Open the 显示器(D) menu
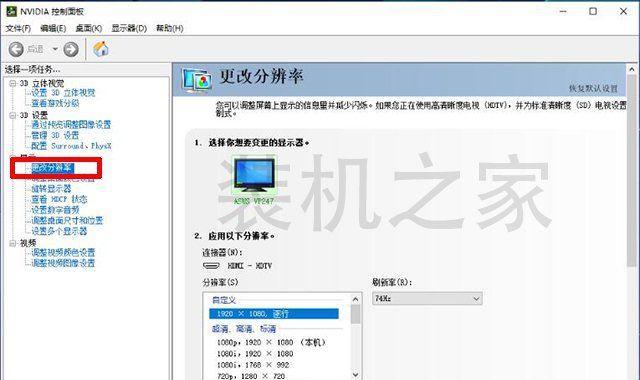Screen dimensions: 640x380 point(129,28)
